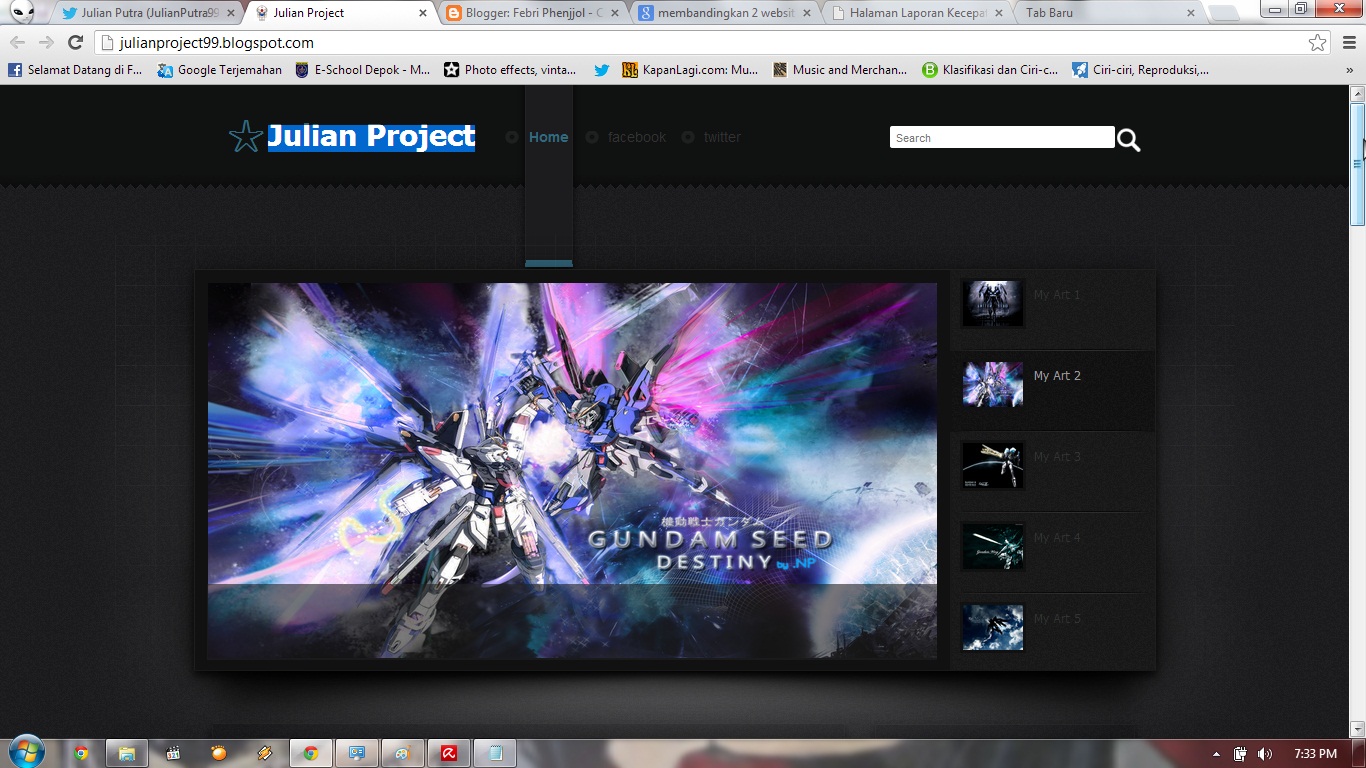Open the Ciri-ciri, Reproduksi,... bookmark
1366x768 pixels.
(1140, 70)
